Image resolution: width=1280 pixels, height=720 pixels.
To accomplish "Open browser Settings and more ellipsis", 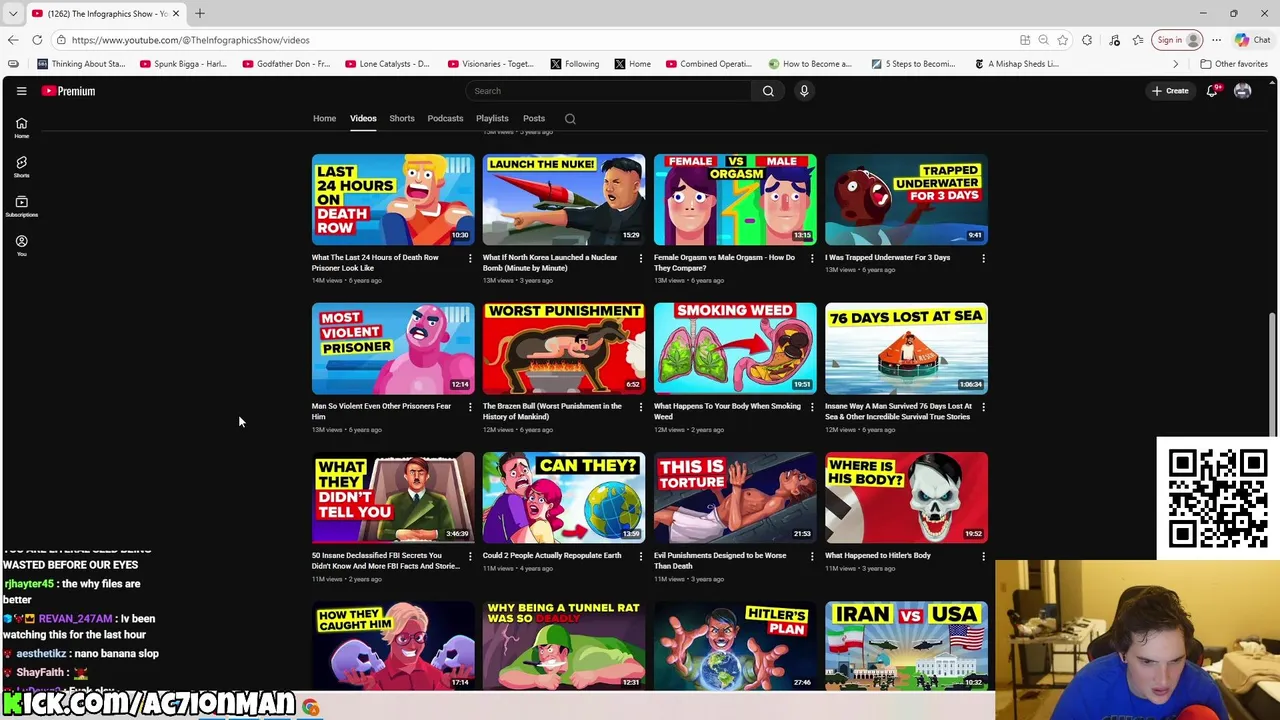I will pos(1216,40).
